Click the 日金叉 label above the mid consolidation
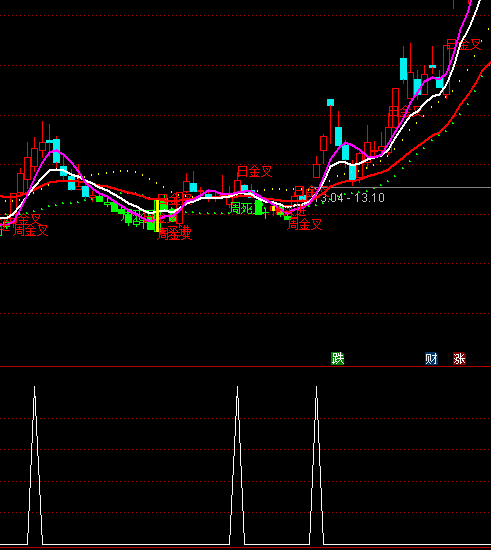This screenshot has width=491, height=550. click(x=255, y=172)
